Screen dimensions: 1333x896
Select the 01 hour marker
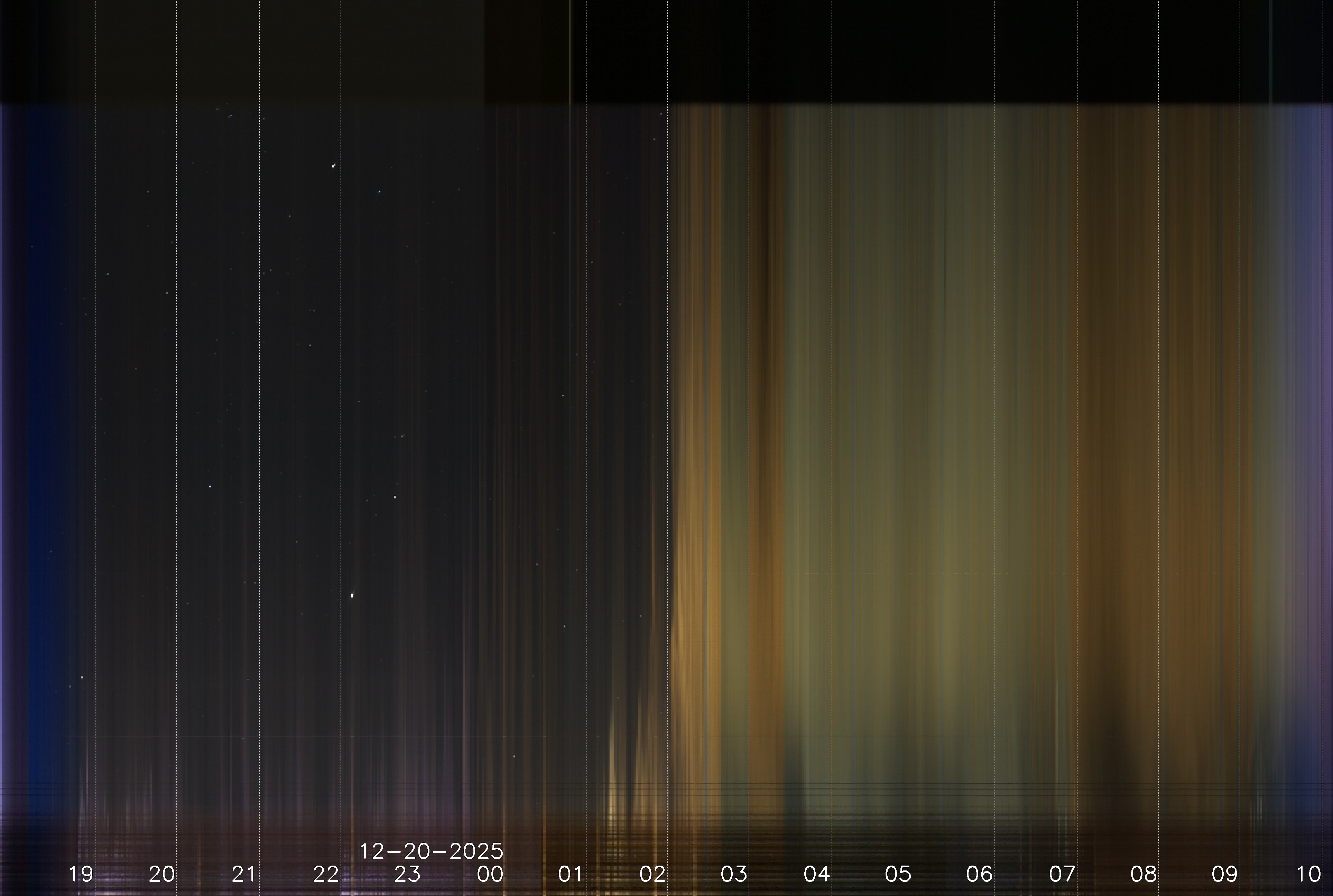click(571, 874)
